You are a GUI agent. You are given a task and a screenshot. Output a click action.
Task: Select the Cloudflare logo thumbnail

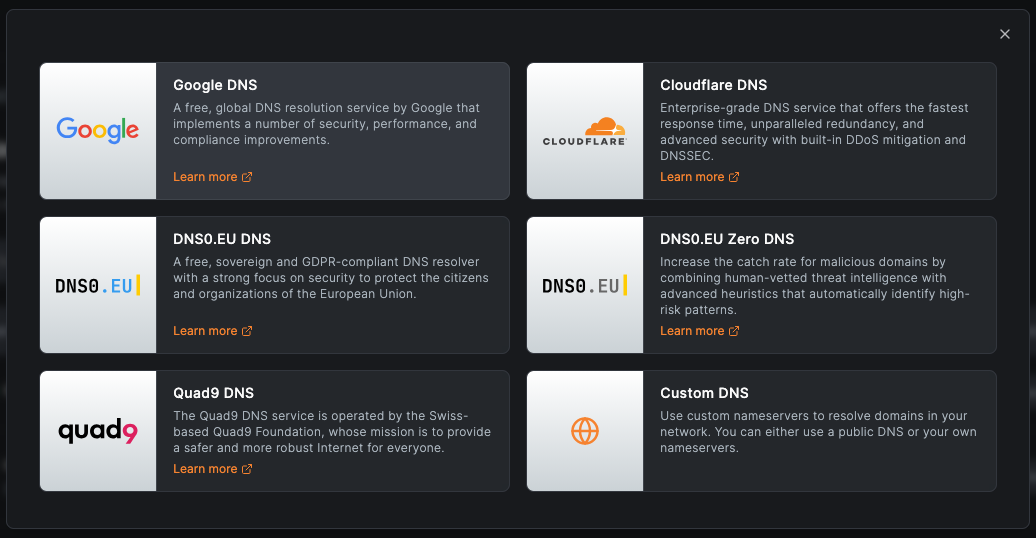click(x=585, y=131)
